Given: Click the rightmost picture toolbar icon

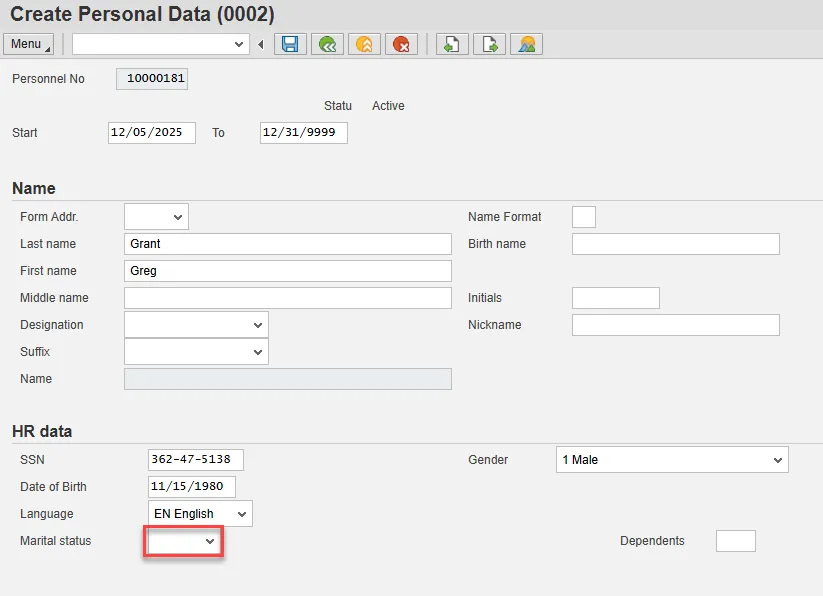Looking at the screenshot, I should coord(526,44).
